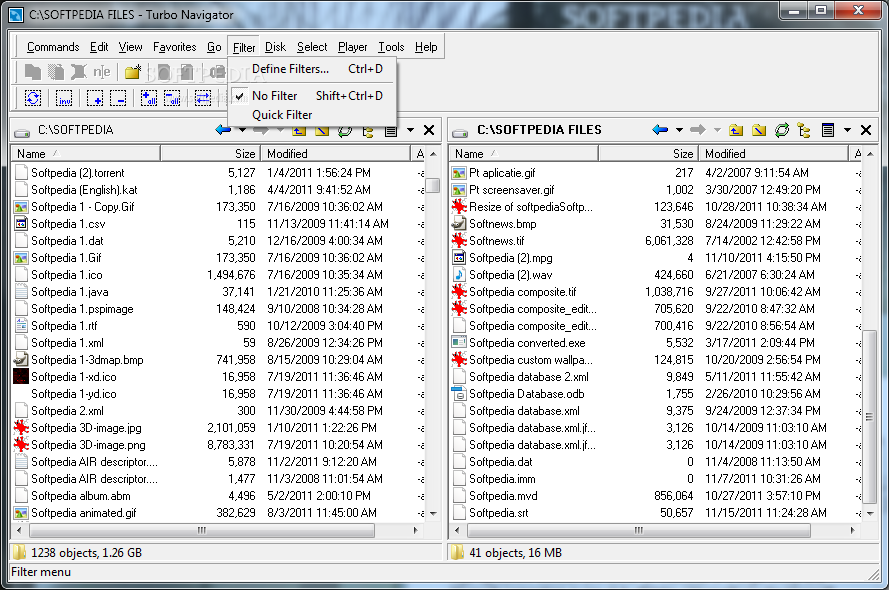The image size is (889, 590).
Task: Open the Tools menu
Action: click(x=391, y=47)
